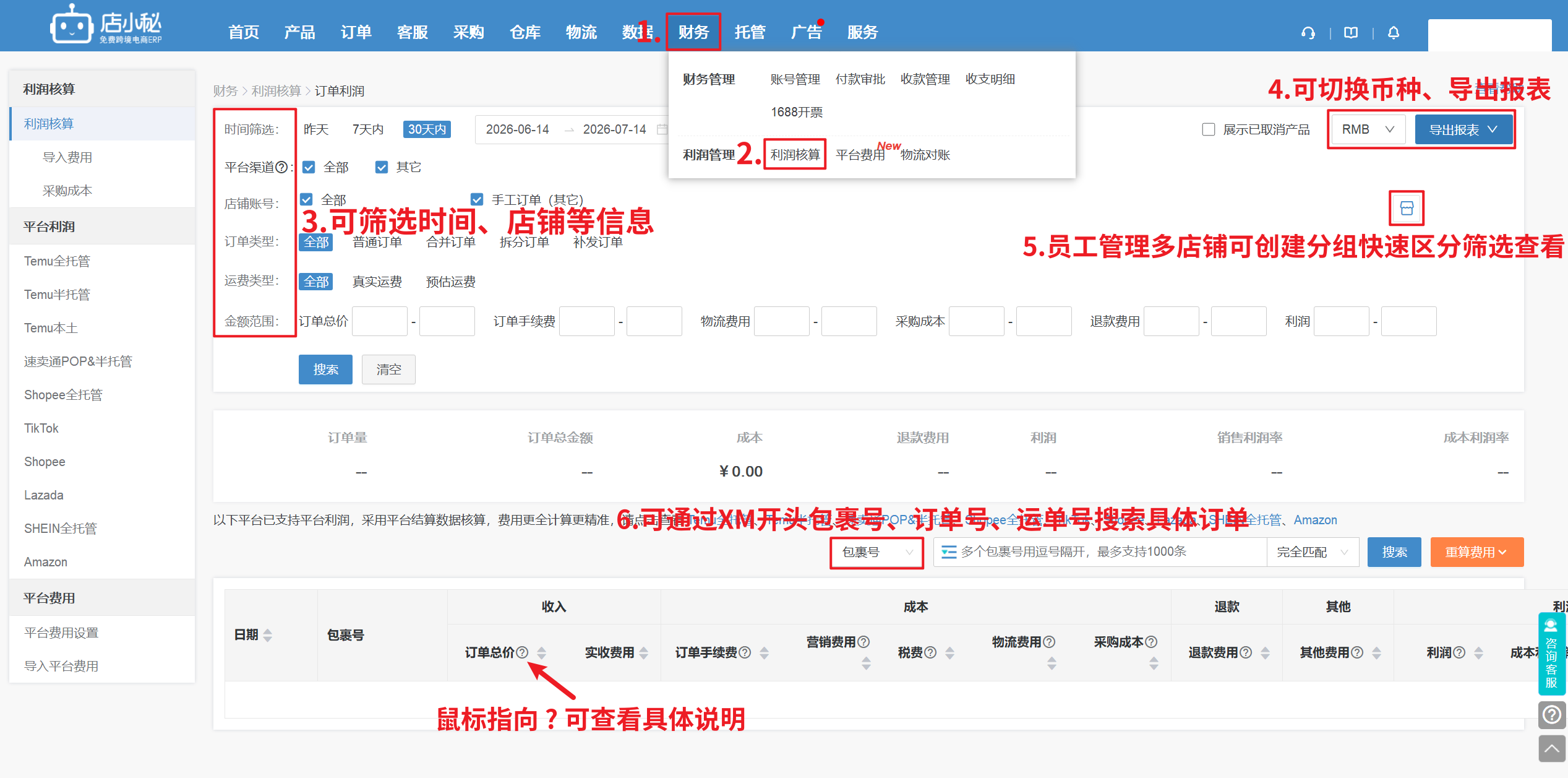This screenshot has width=1568, height=778.
Task: Sort by 实收费用 sort arrows
Action: point(644,652)
